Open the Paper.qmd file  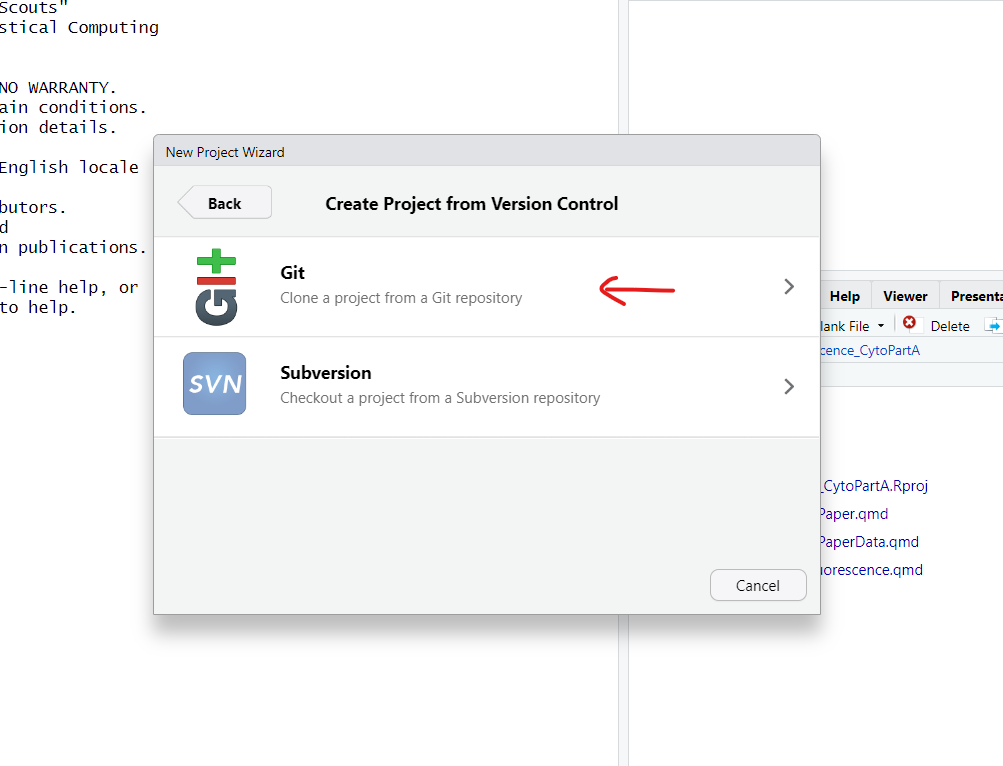[853, 514]
